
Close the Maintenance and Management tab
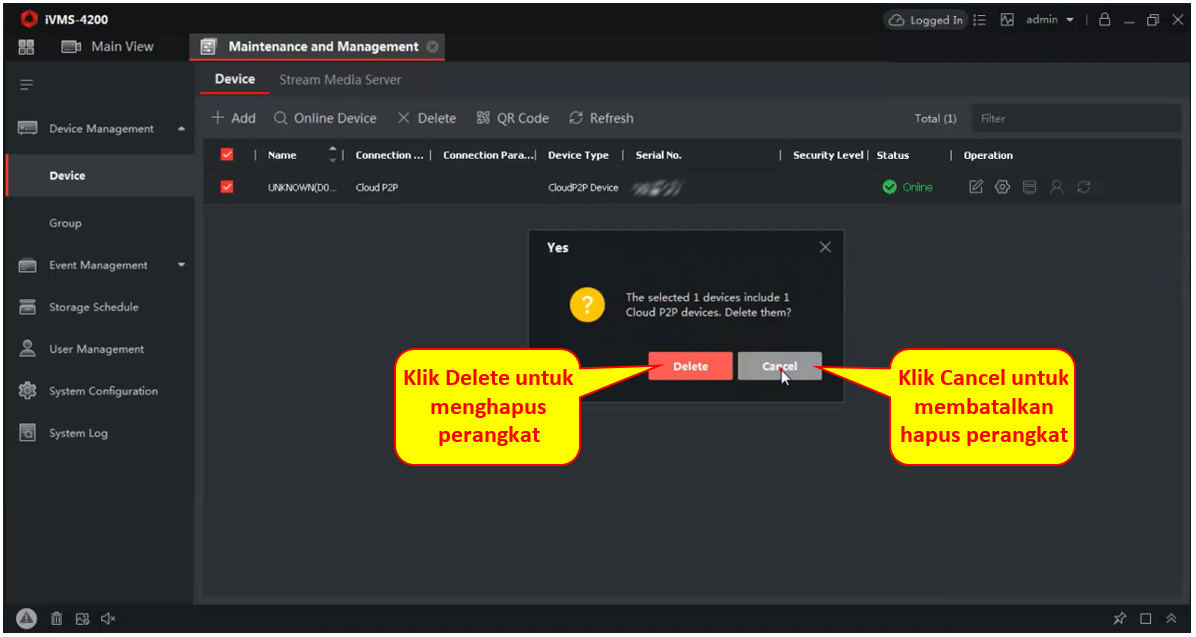(432, 47)
